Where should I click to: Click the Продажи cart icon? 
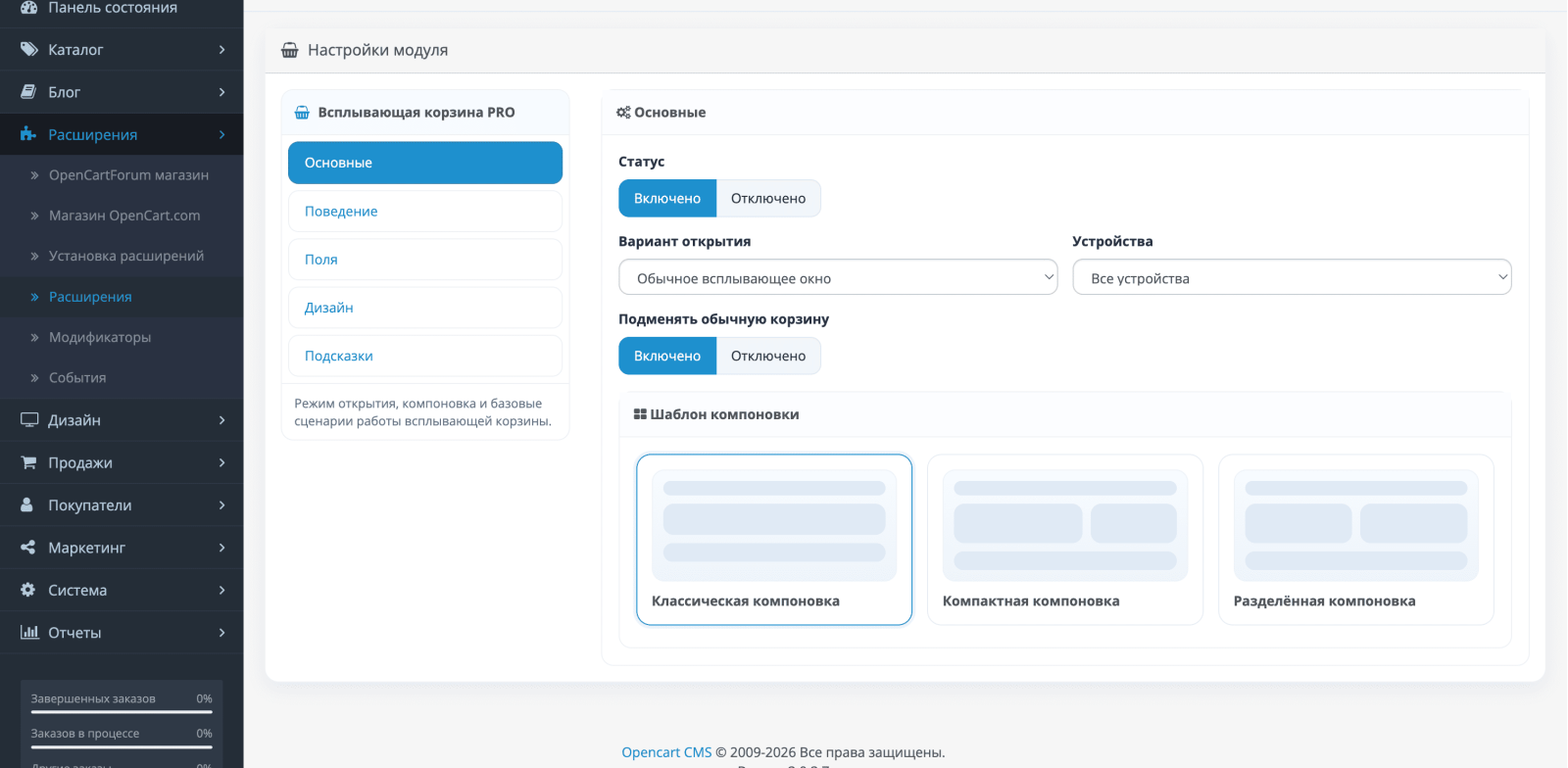[28, 462]
